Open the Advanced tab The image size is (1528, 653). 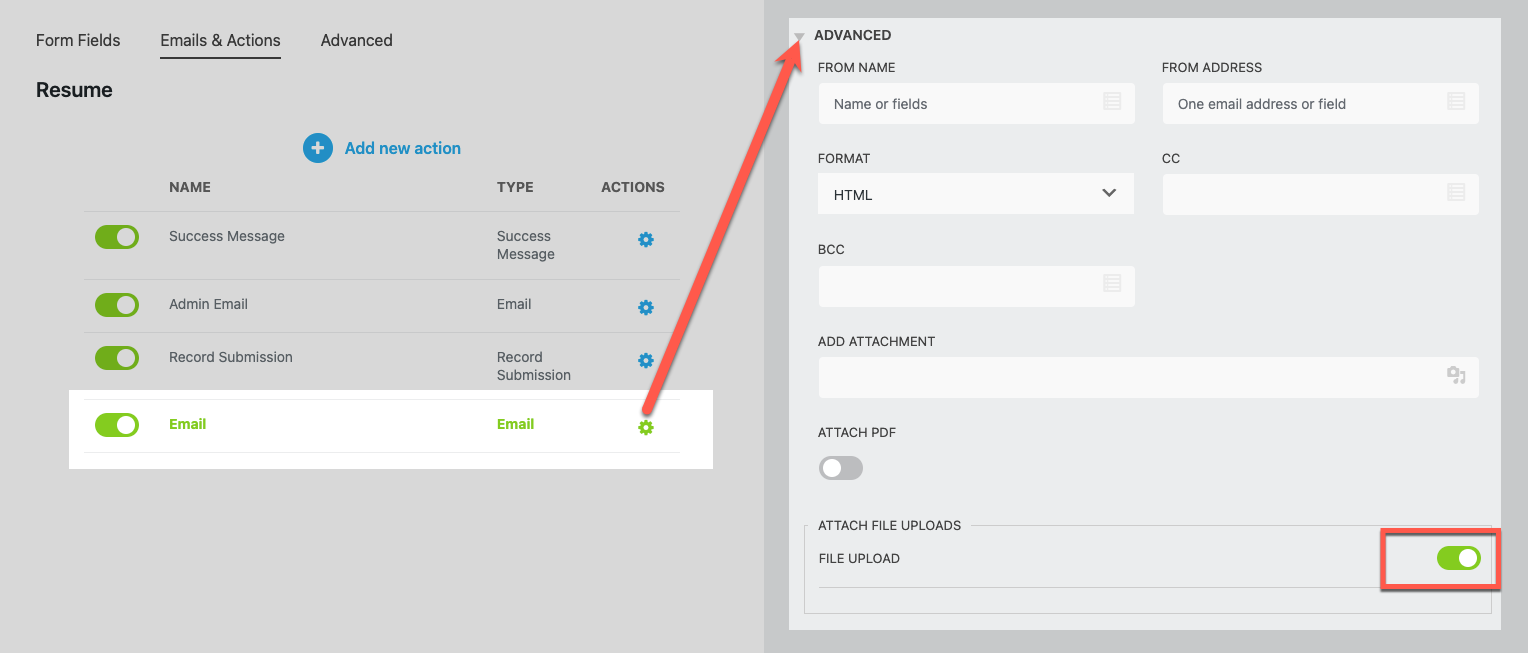click(356, 41)
